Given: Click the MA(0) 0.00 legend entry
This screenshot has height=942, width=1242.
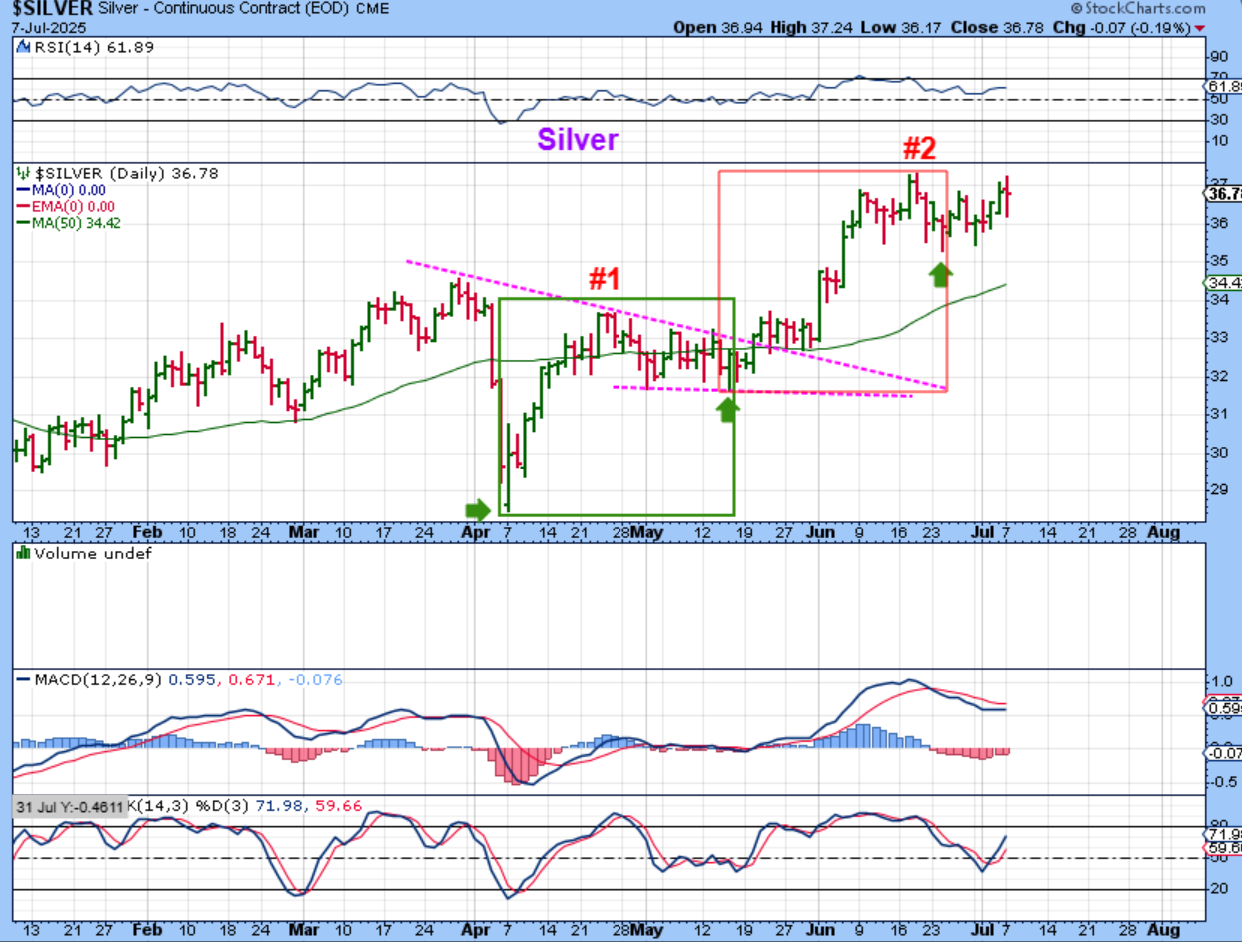Looking at the screenshot, I should pyautogui.click(x=69, y=190).
